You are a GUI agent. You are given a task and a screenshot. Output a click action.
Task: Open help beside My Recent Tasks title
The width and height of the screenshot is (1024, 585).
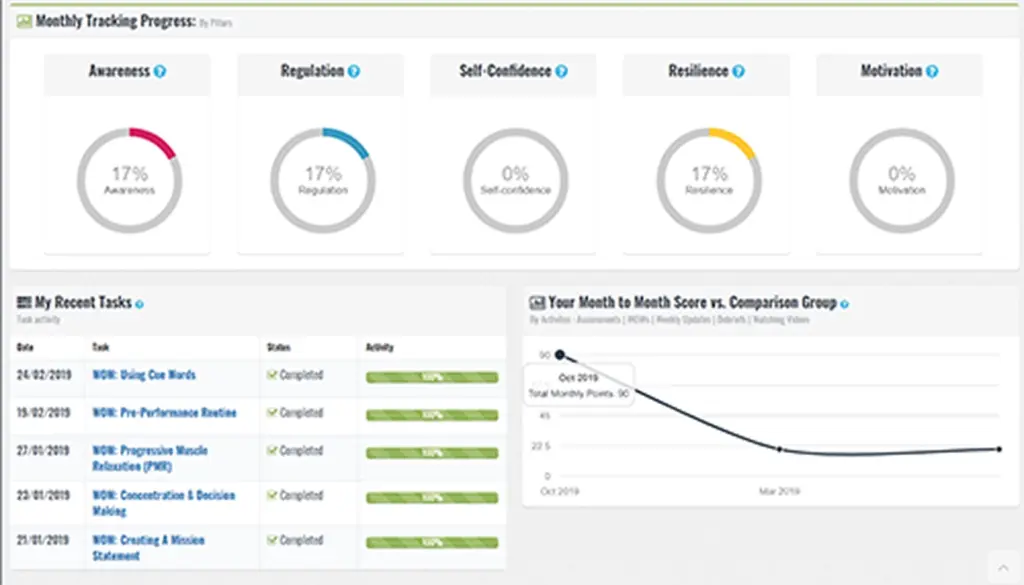140,303
